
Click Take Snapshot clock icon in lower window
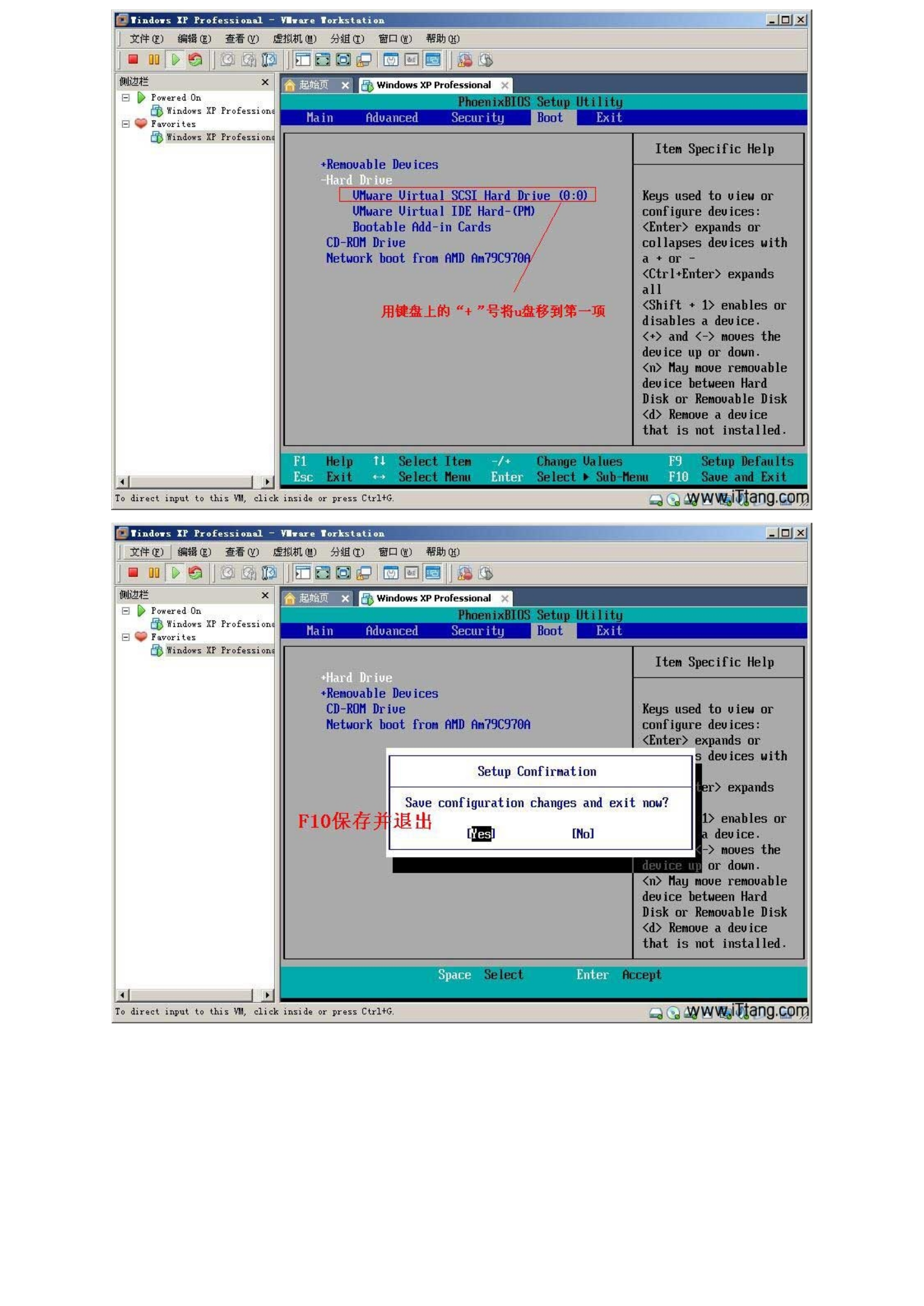227,572
